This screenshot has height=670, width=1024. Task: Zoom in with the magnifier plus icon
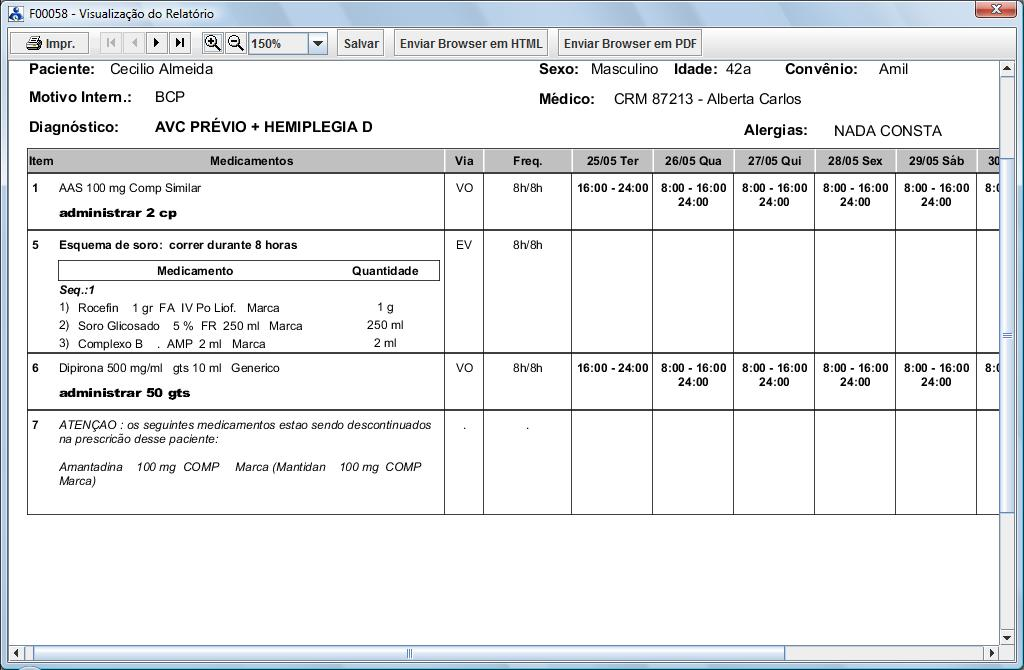(212, 43)
